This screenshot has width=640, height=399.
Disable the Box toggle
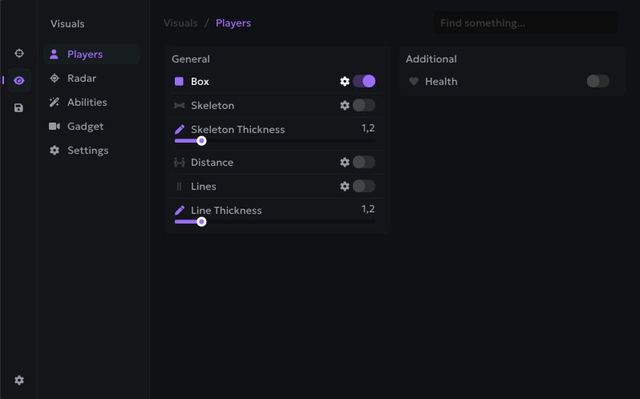[x=364, y=81]
